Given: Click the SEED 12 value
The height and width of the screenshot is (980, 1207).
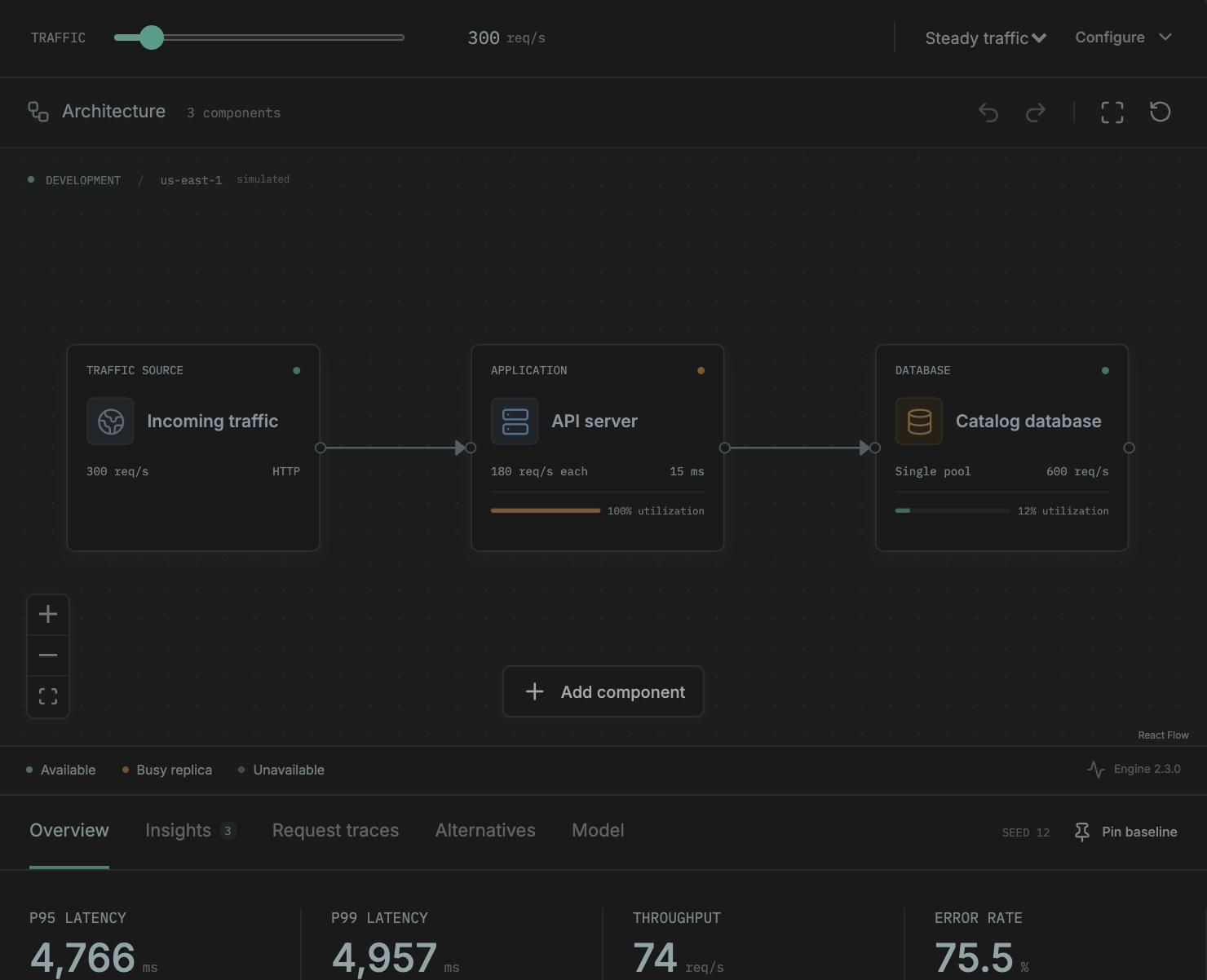Looking at the screenshot, I should (1026, 832).
